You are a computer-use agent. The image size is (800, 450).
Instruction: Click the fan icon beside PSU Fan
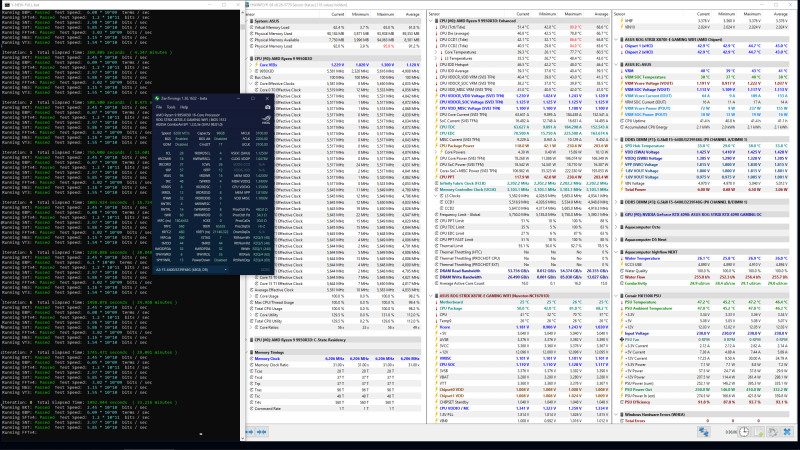click(621, 339)
